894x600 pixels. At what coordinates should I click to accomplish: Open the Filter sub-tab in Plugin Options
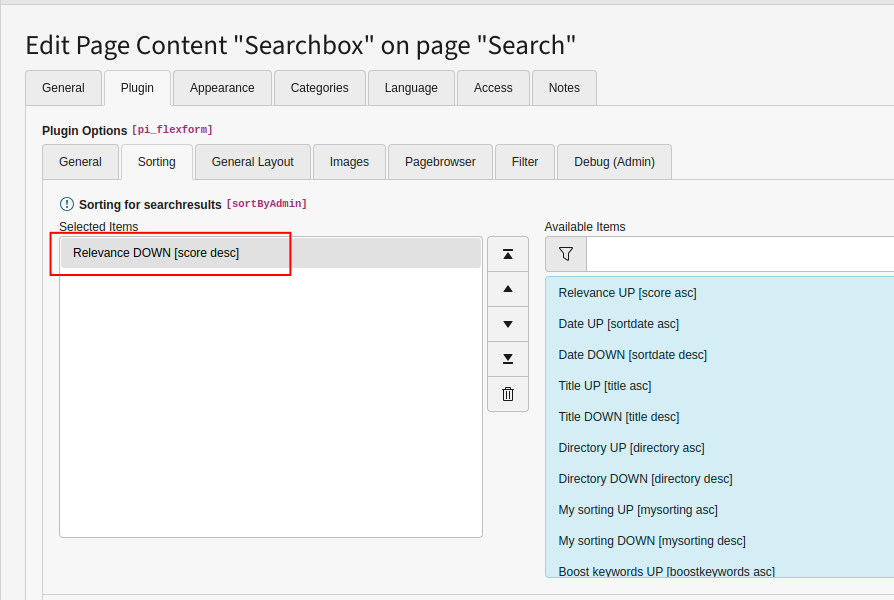coord(524,161)
